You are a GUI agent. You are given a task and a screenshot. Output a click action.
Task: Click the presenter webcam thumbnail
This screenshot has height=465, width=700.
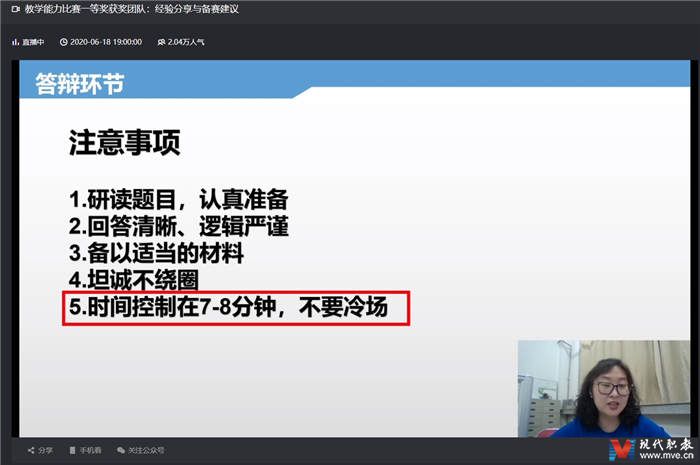click(x=603, y=388)
